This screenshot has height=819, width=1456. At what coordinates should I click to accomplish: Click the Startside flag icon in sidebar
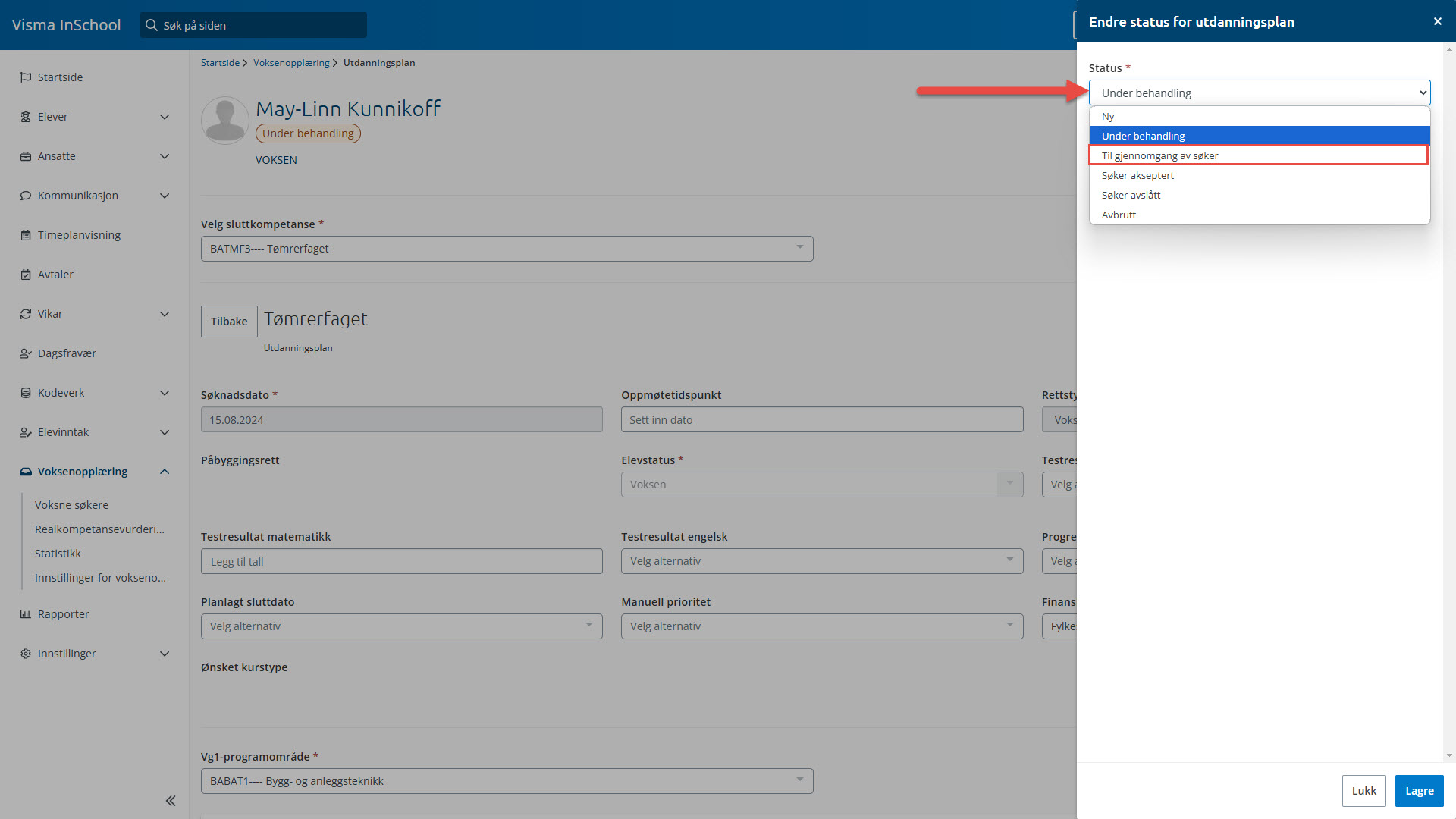pos(26,77)
